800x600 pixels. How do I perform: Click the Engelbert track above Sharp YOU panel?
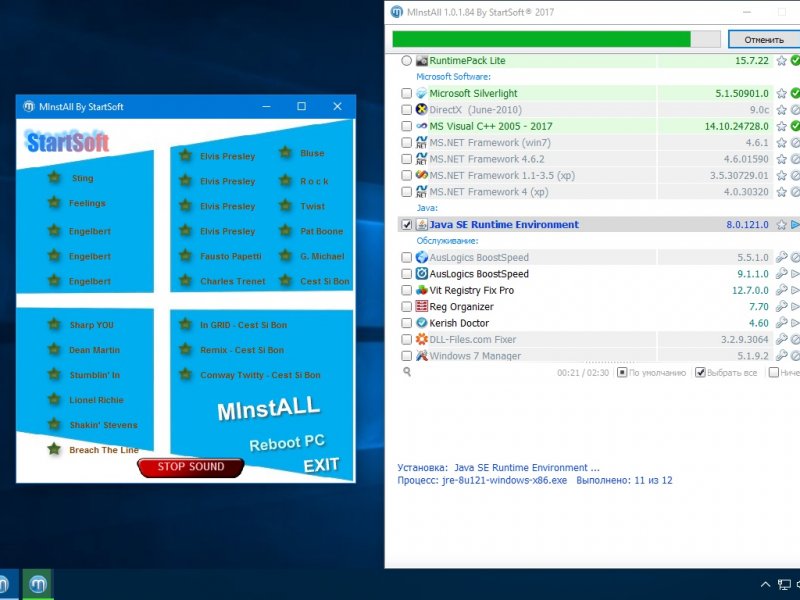tap(90, 281)
